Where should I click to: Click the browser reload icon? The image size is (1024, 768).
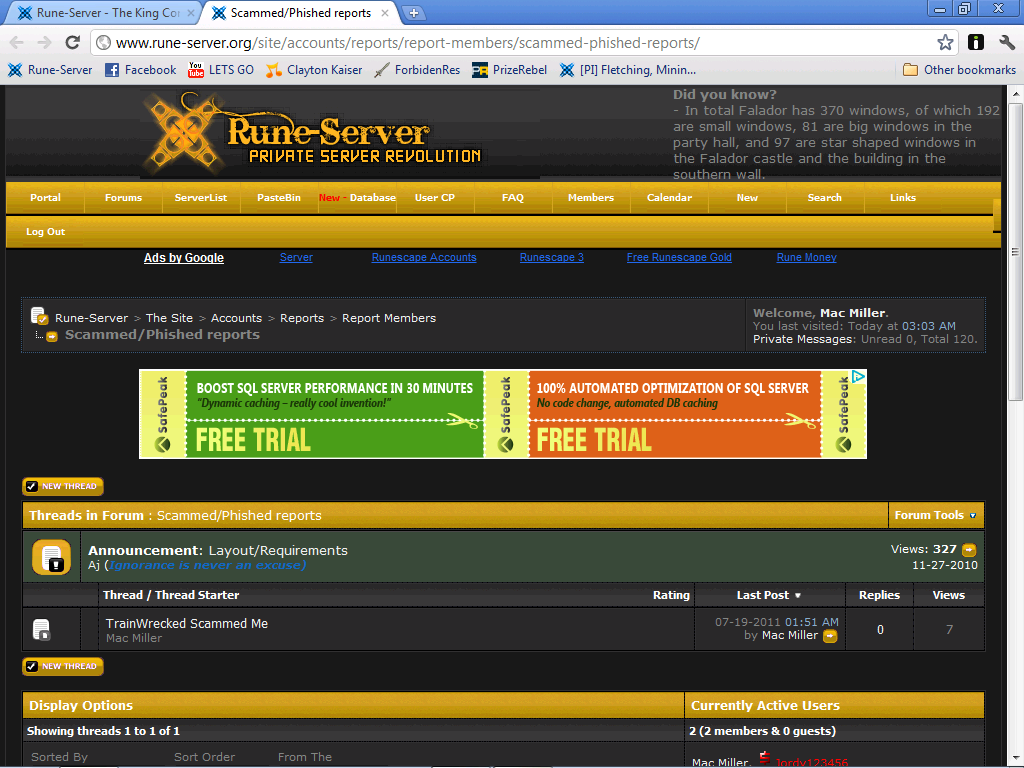pos(72,42)
